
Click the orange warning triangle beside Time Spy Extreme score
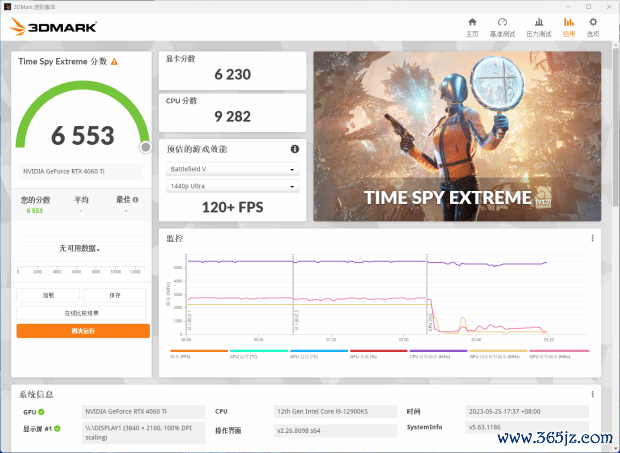114,62
